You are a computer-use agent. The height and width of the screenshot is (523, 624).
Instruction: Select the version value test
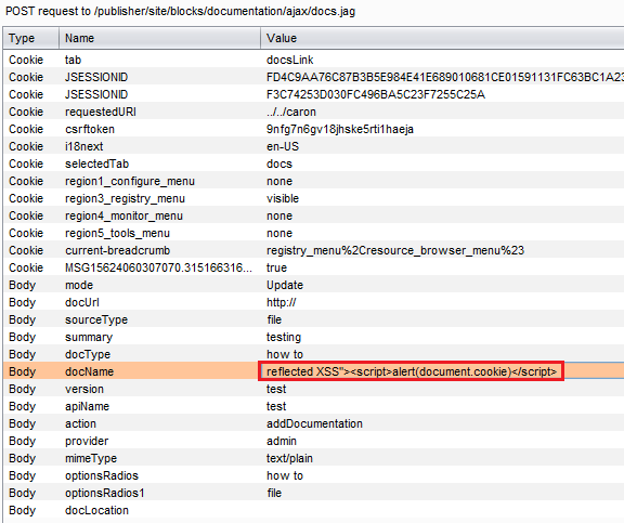pos(276,389)
